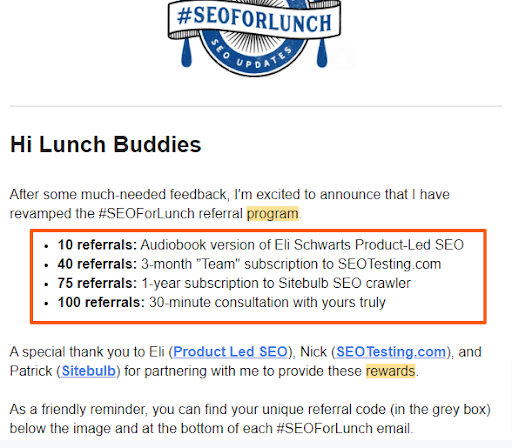This screenshot has width=512, height=448.
Task: Select the "75 referrals:" bold label
Action: 97,283
